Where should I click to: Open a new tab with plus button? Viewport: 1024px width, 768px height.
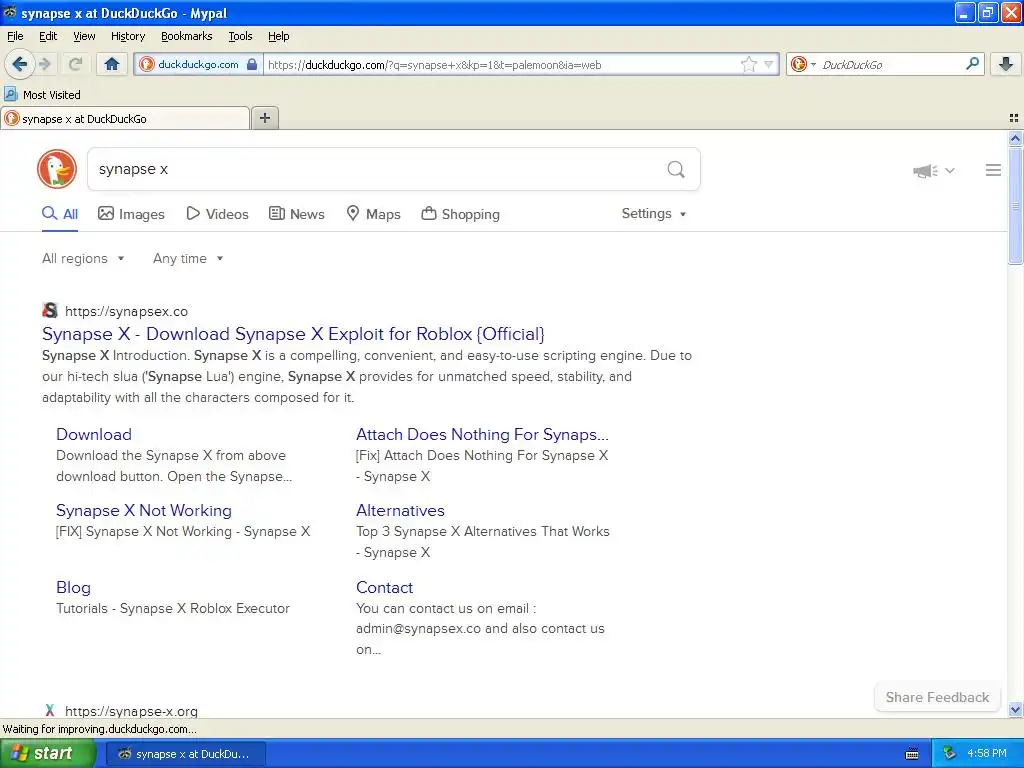pos(264,118)
